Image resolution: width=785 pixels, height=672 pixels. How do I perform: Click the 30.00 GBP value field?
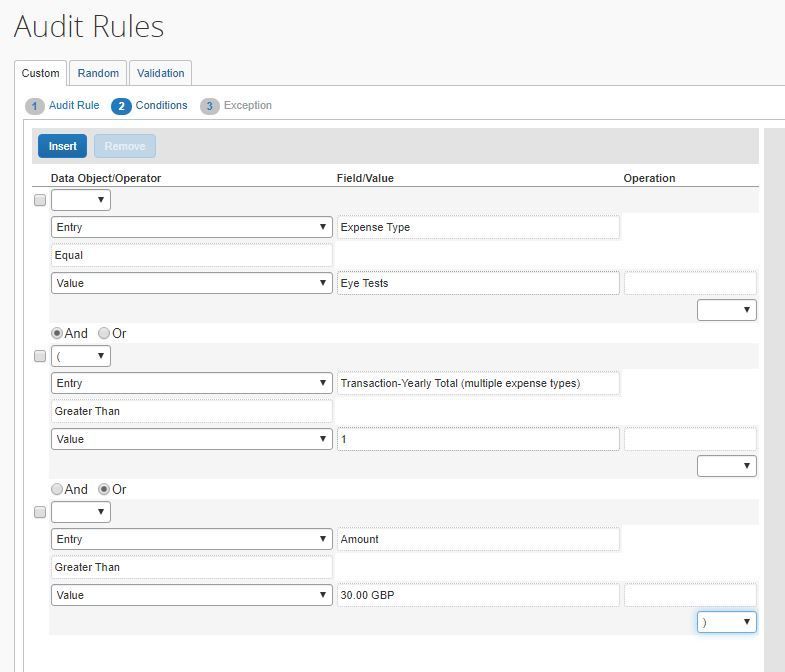click(x=478, y=595)
